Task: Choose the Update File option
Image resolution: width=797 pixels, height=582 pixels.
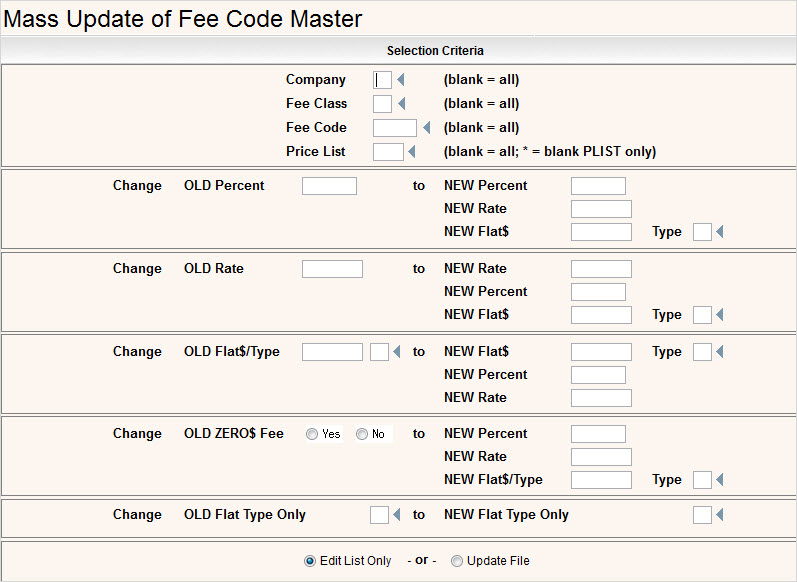Action: 457,561
